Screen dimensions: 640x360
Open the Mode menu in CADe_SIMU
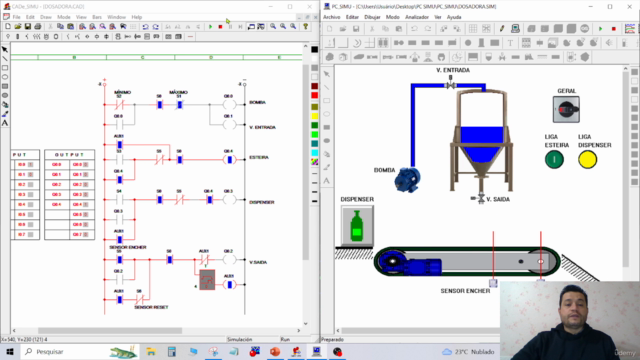click(64, 17)
